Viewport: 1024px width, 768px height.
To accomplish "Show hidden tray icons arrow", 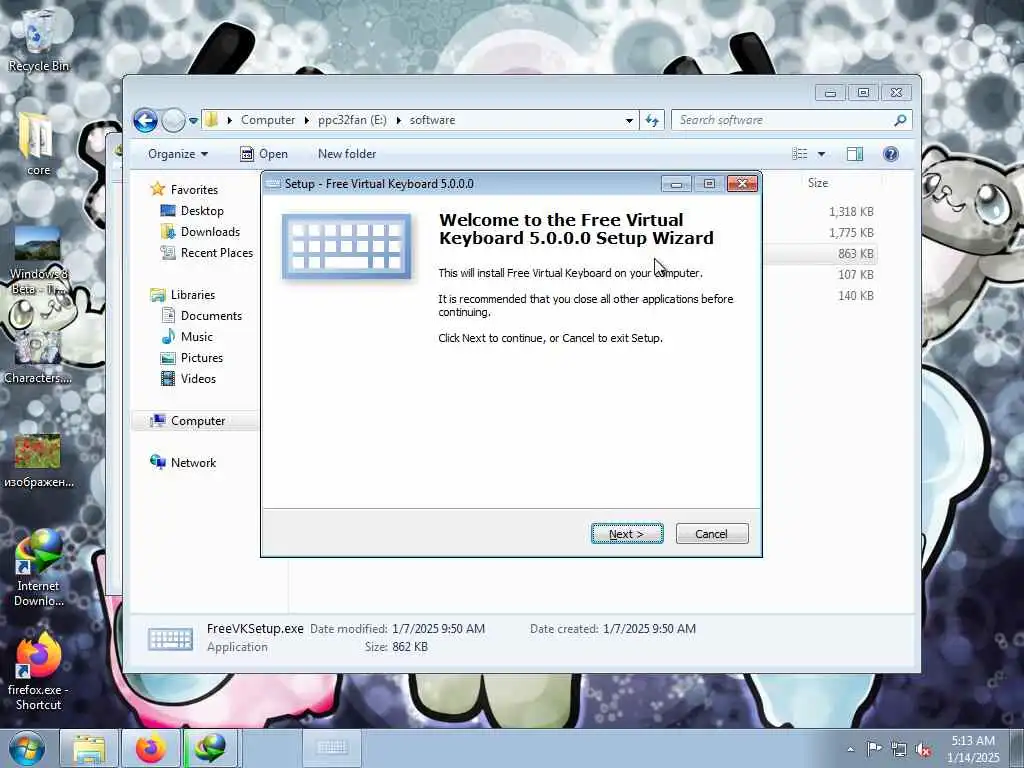I will pos(850,749).
